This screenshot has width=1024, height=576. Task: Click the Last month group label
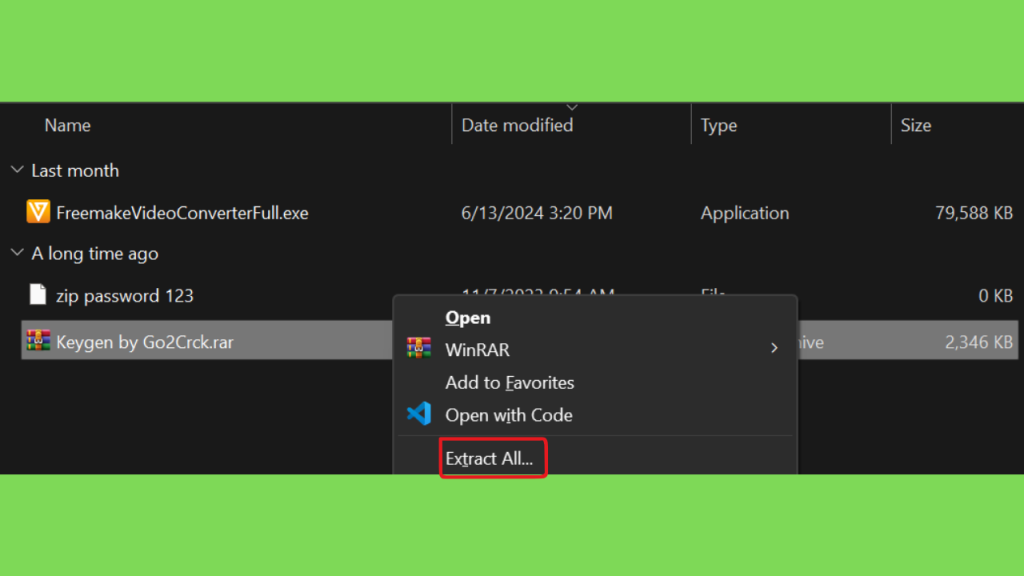pos(75,170)
